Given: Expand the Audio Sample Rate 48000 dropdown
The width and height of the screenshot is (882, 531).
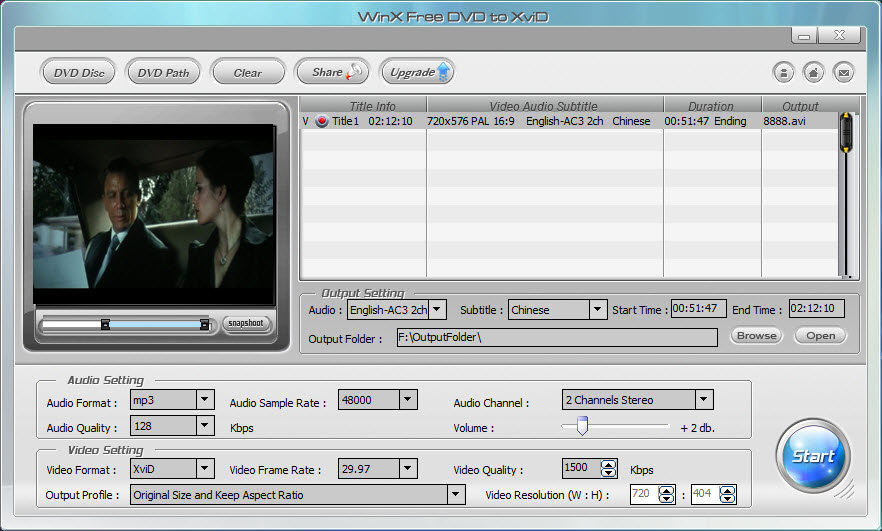Looking at the screenshot, I should tap(408, 400).
